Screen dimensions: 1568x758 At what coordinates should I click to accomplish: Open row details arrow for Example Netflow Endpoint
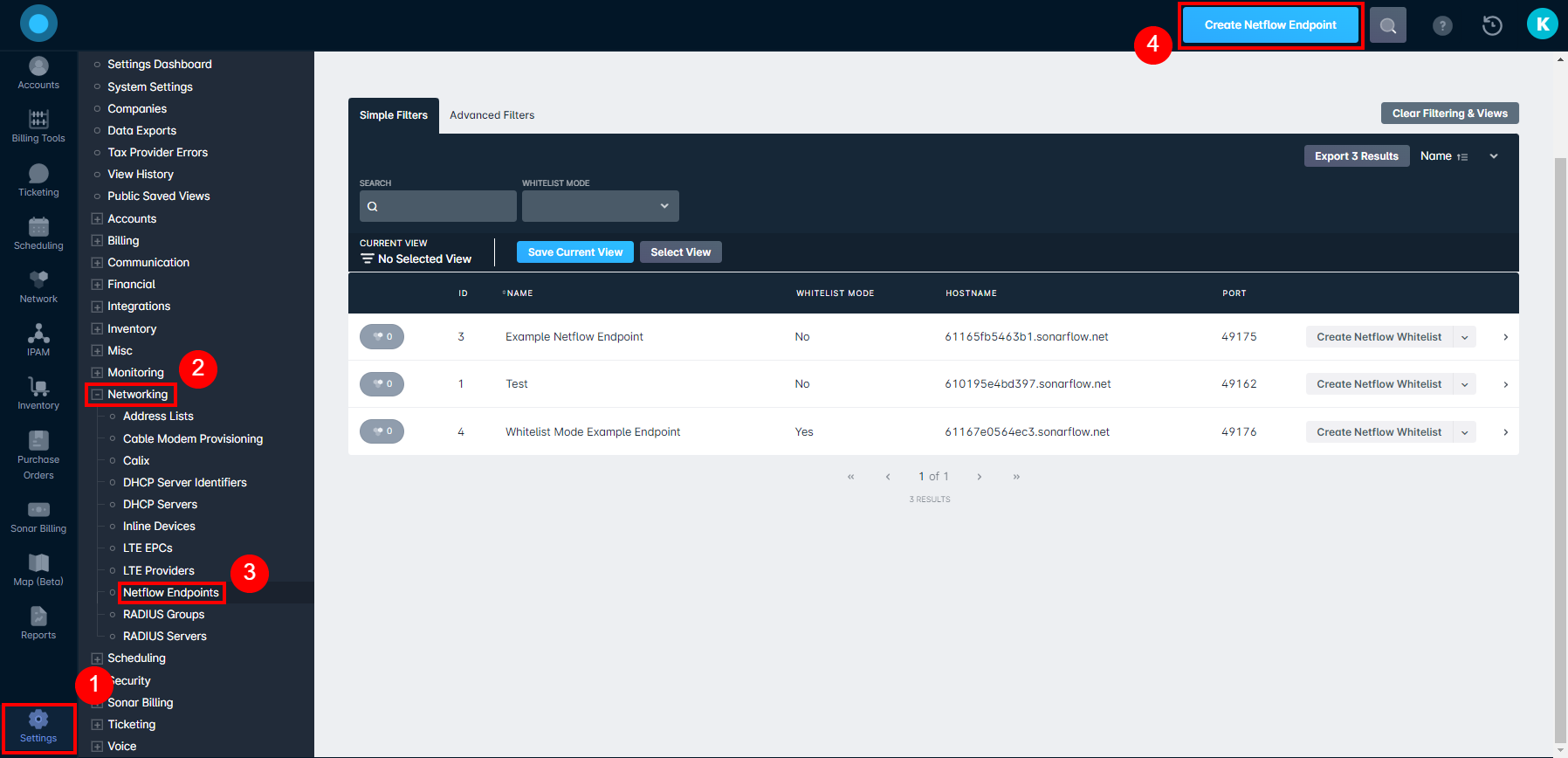click(x=1505, y=337)
